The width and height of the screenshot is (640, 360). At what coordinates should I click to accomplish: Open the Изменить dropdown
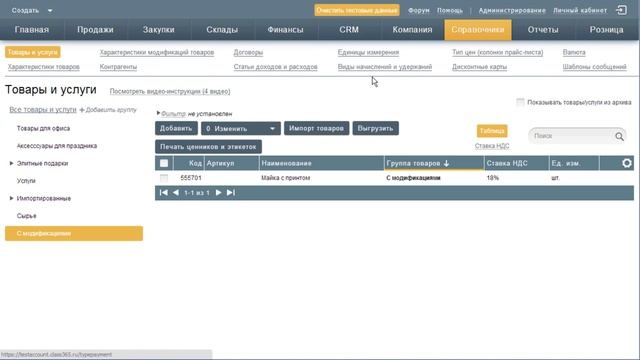(x=241, y=129)
